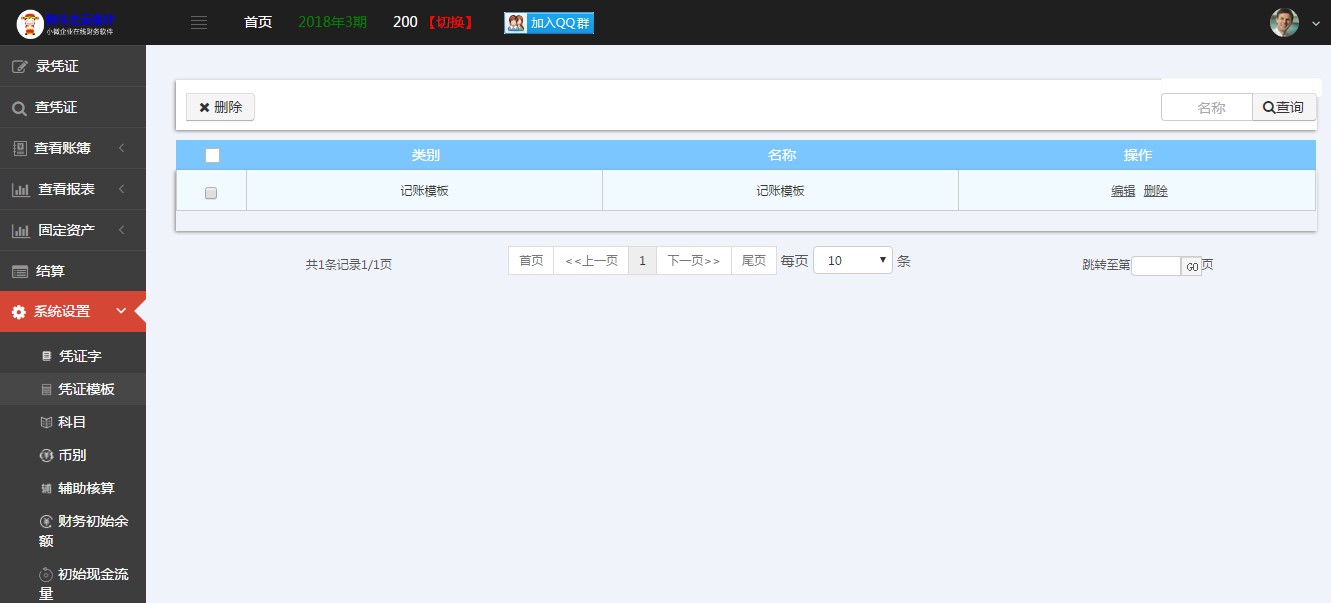Go to 首页 in top bar
This screenshot has width=1331, height=603.
click(x=258, y=22)
